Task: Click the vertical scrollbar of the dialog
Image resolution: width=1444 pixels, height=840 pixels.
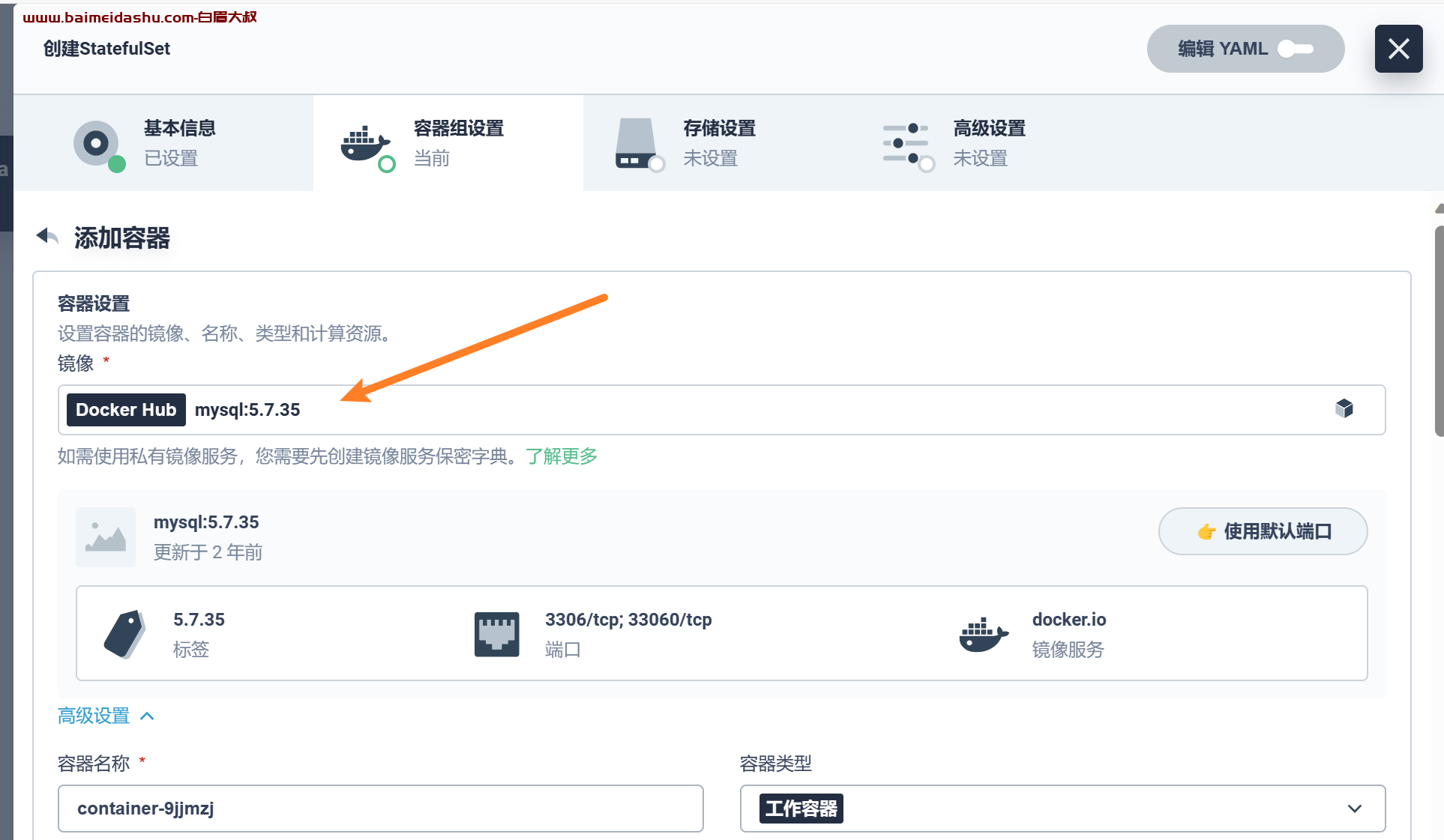Action: pos(1439,330)
